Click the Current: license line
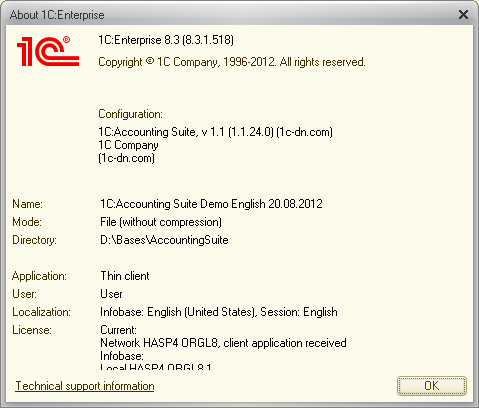 118,330
